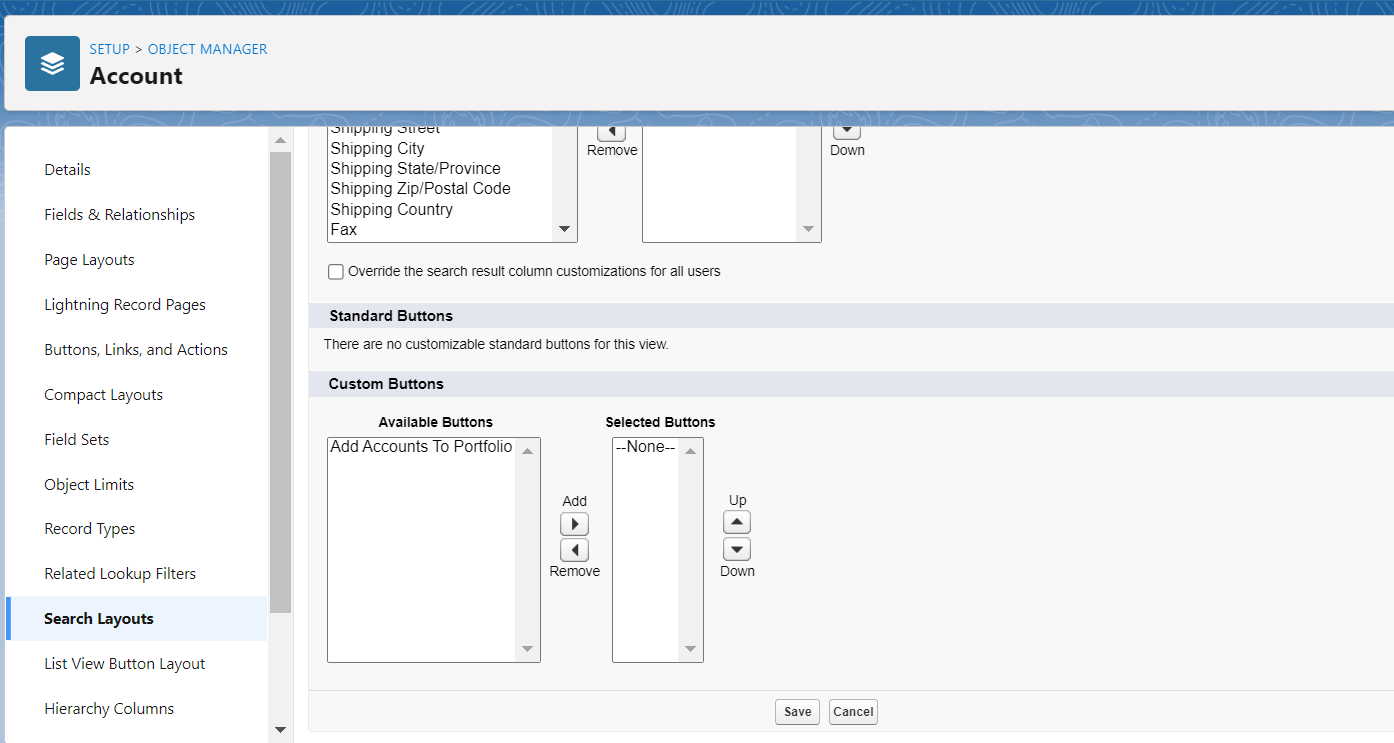Click the Object Manager stacked-layers icon
The height and width of the screenshot is (743, 1394).
pos(52,63)
